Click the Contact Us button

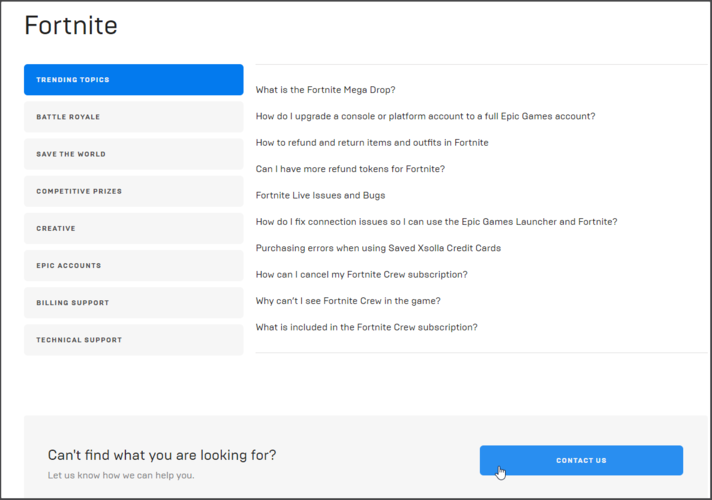pyautogui.click(x=581, y=460)
